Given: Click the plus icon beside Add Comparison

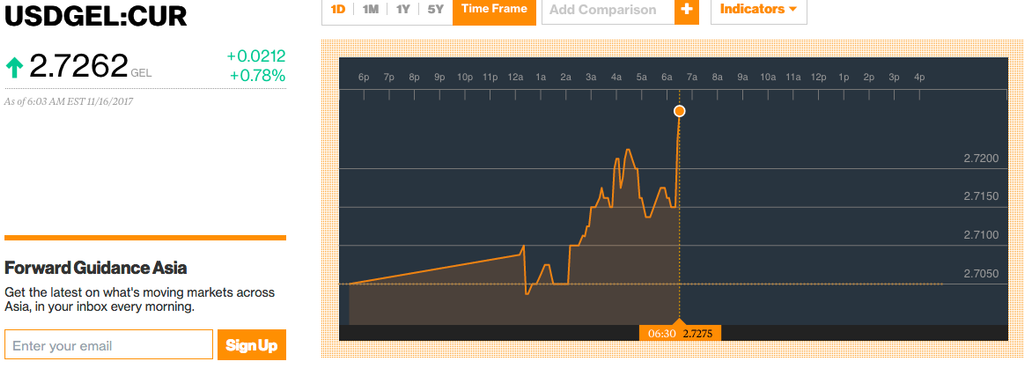Looking at the screenshot, I should click(686, 10).
